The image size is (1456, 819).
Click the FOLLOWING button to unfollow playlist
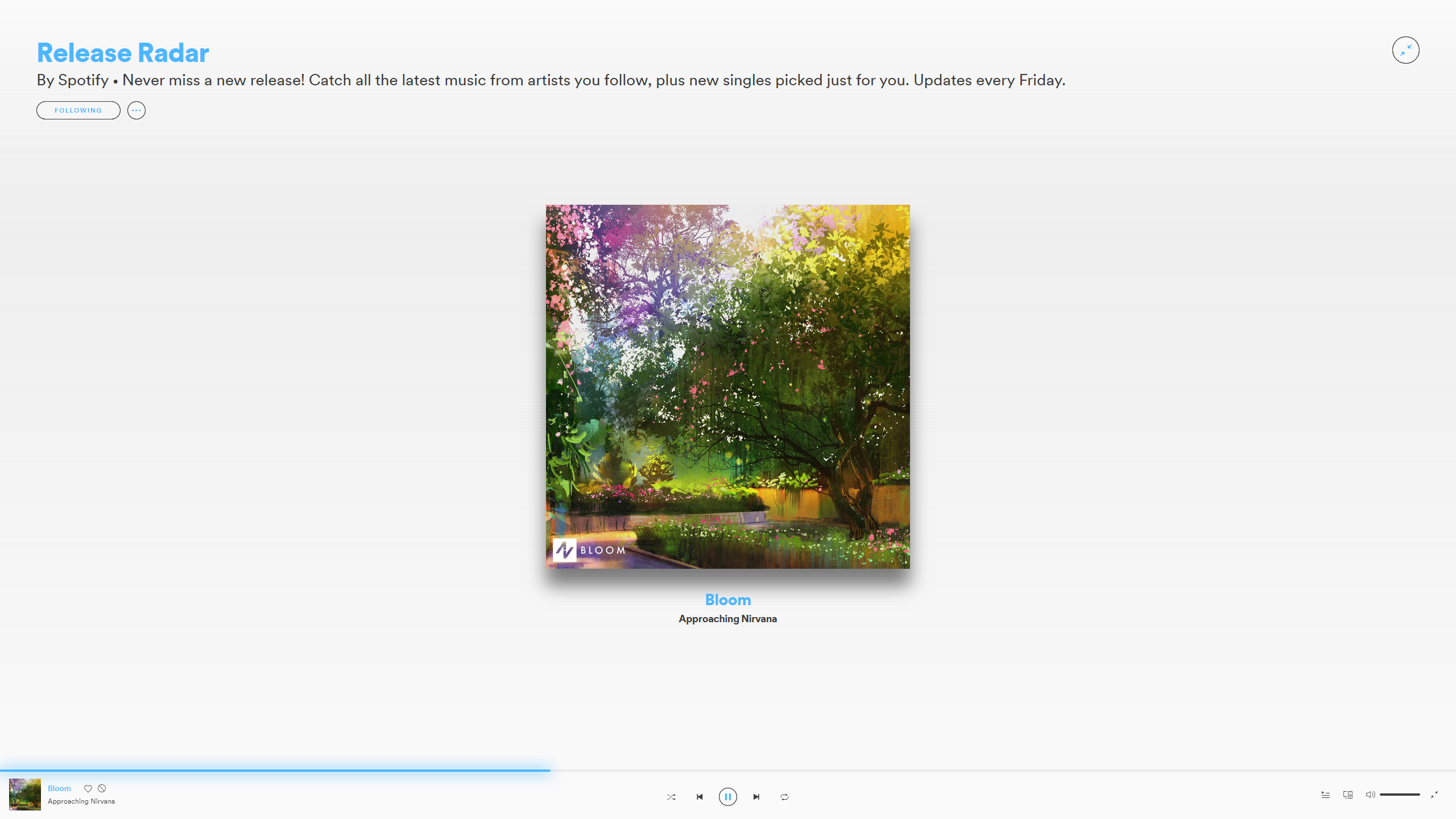pyautogui.click(x=78, y=110)
